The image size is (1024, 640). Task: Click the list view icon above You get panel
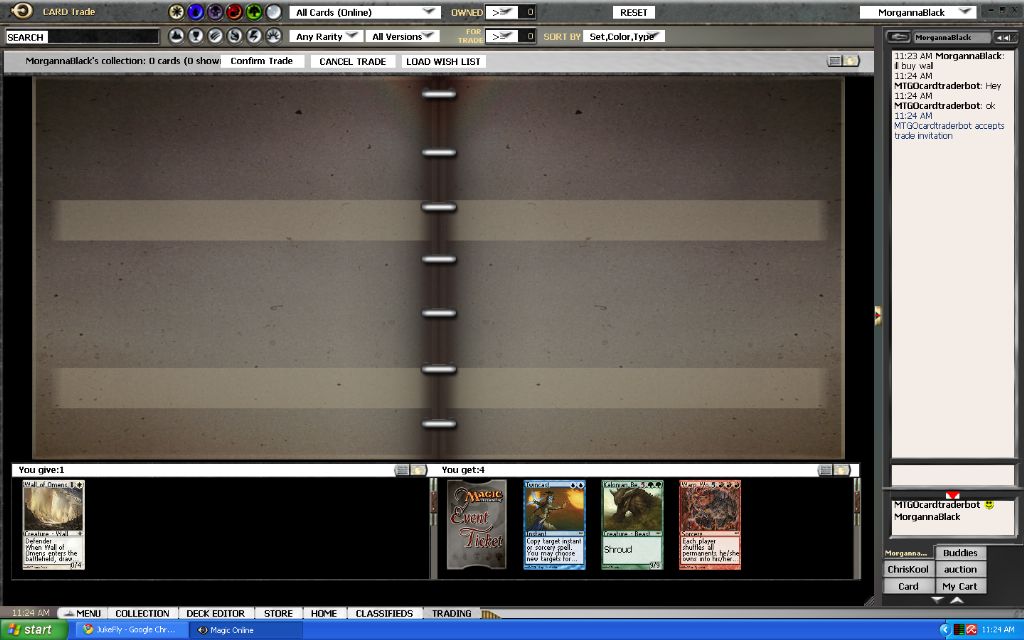tap(824, 470)
